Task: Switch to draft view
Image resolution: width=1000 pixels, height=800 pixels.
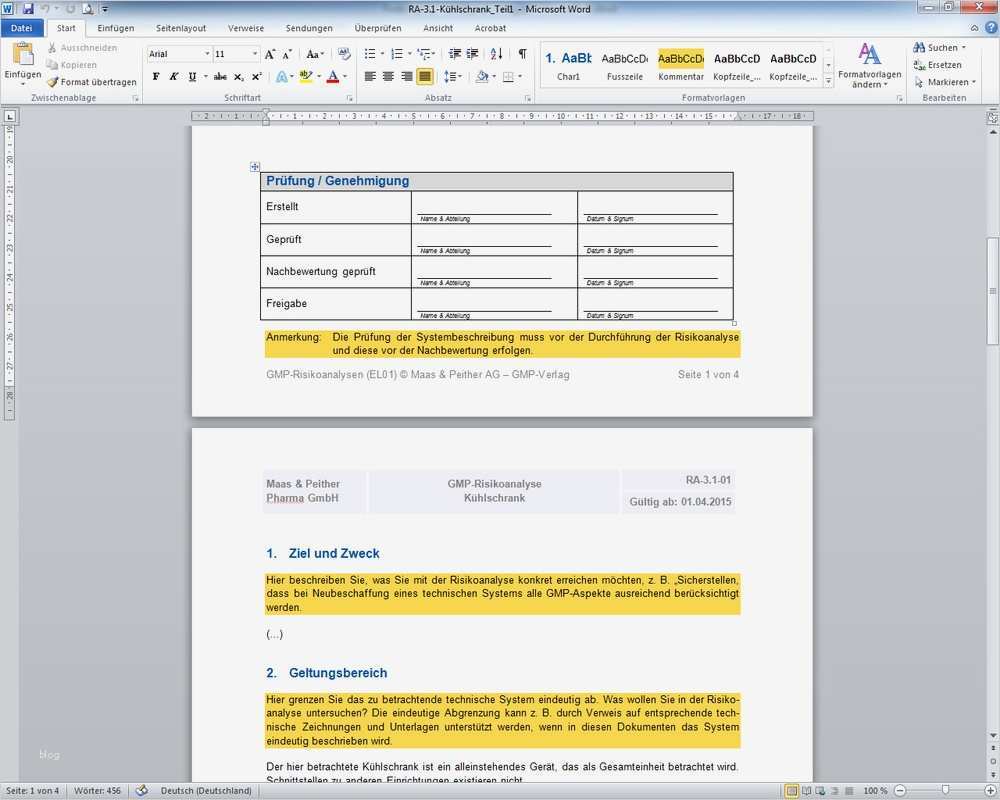Action: pyautogui.click(x=849, y=791)
